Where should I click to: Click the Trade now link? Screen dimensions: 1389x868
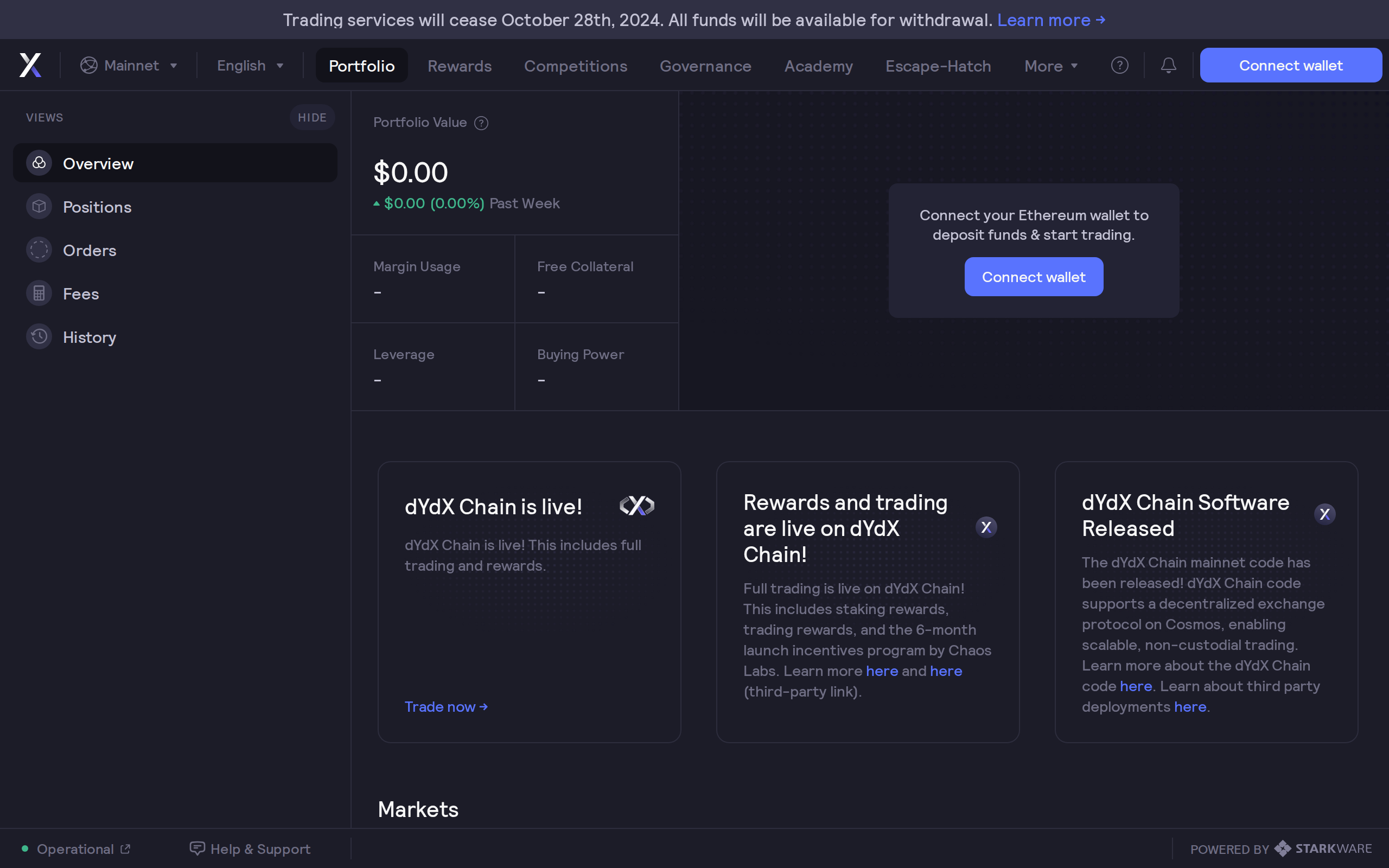446,707
